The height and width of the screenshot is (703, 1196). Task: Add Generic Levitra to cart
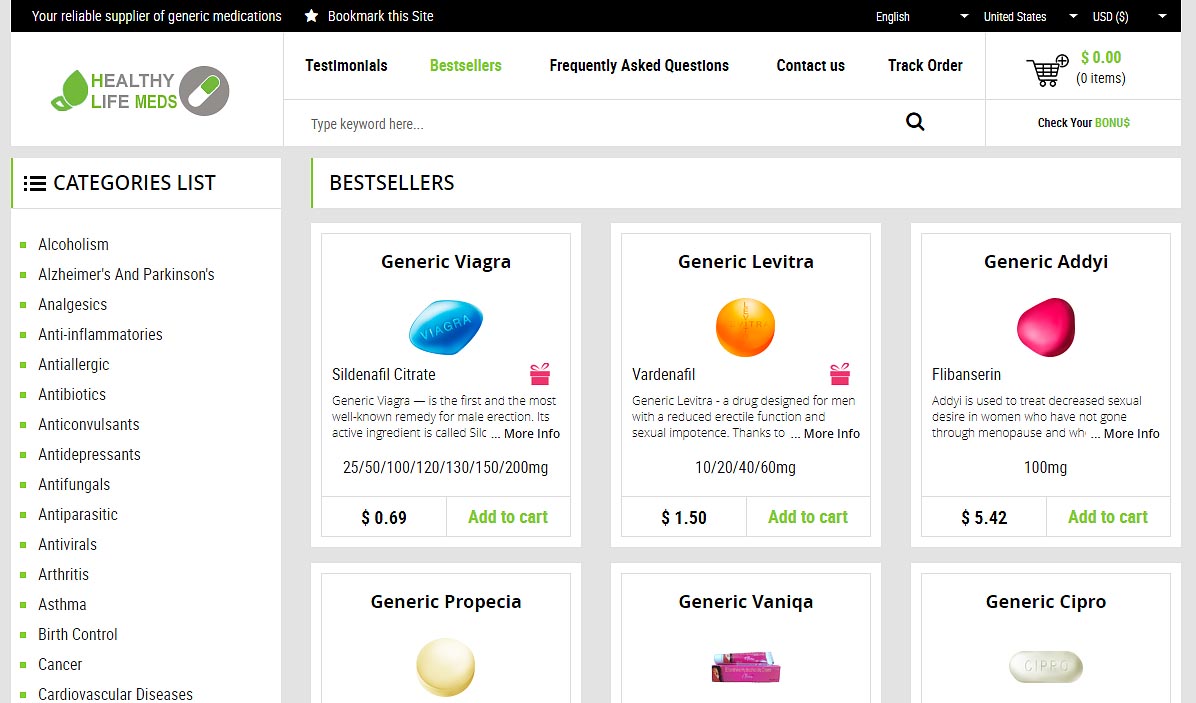click(x=807, y=517)
